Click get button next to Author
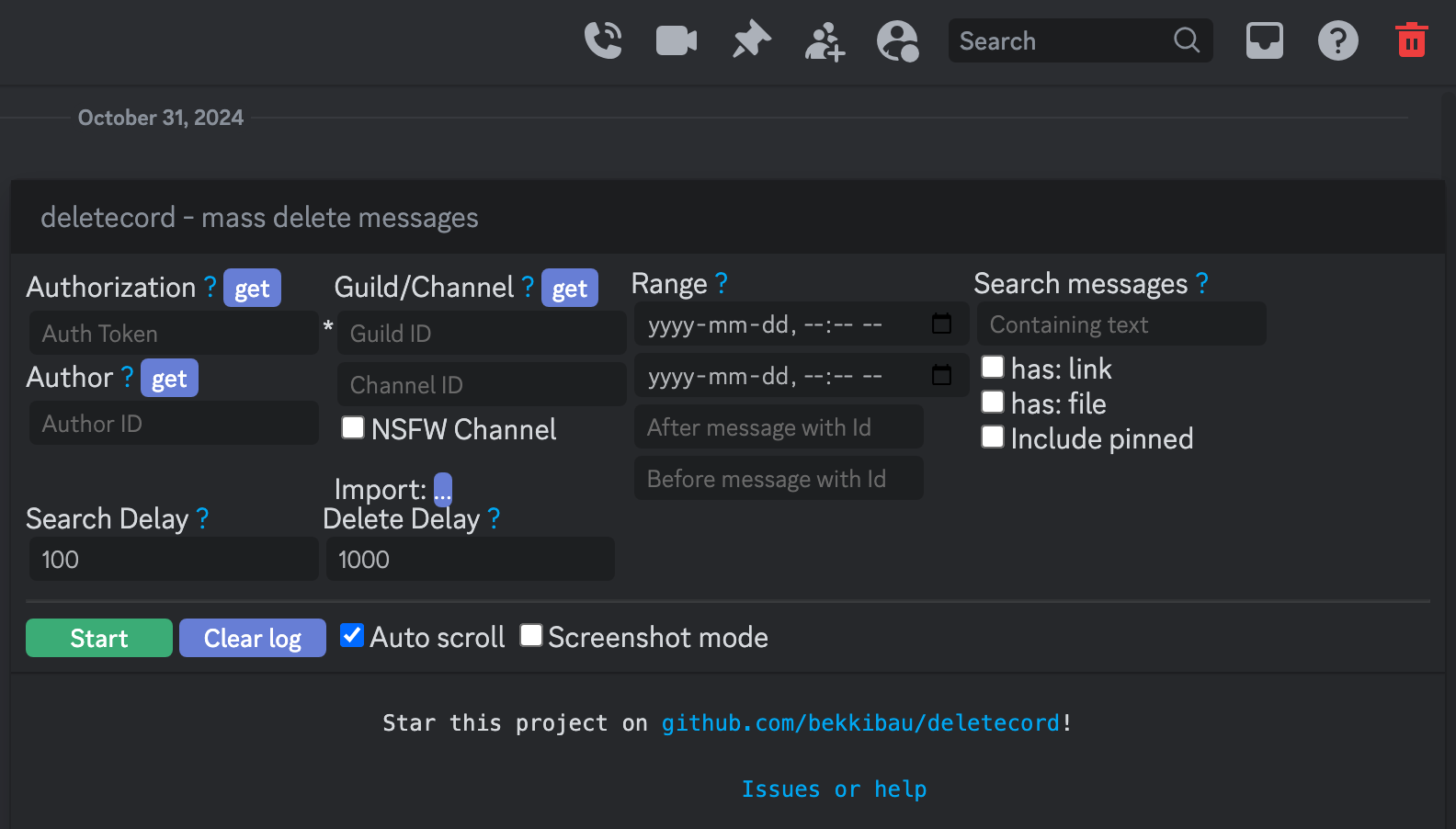The width and height of the screenshot is (1456, 829). tap(169, 378)
